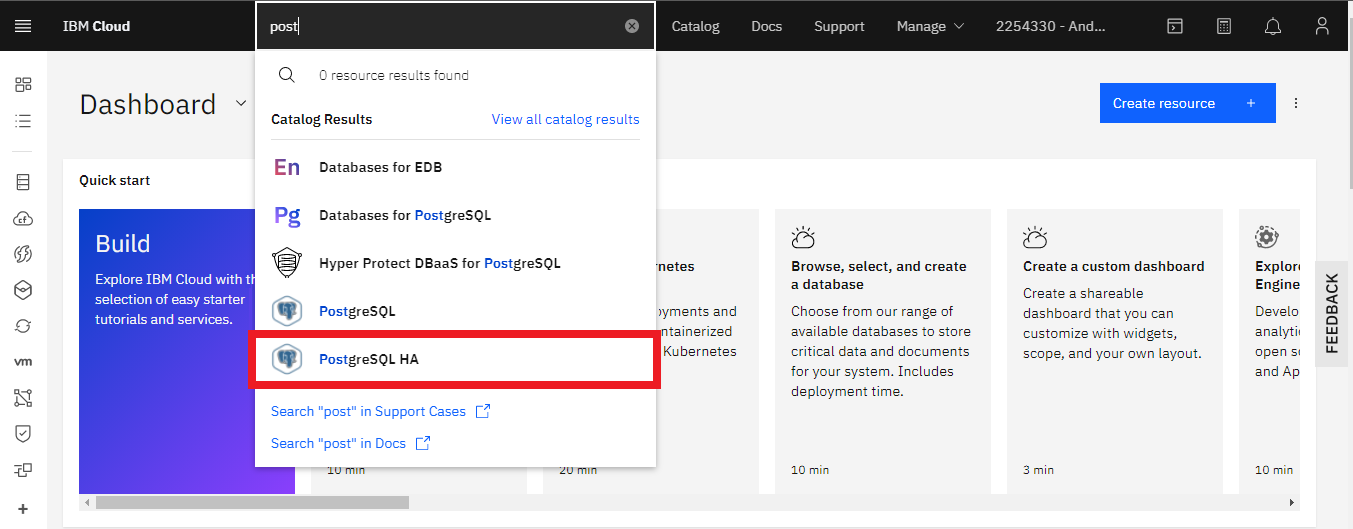Open Security shield sidebar icon
Screen dimensions: 1353x529
pos(23,434)
